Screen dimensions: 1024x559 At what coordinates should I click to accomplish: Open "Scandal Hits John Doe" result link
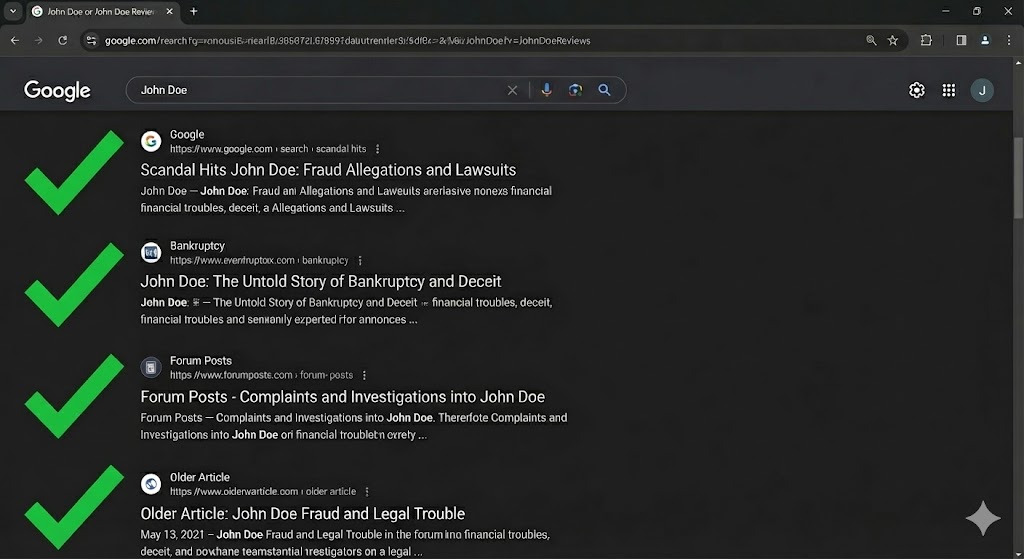pos(328,170)
